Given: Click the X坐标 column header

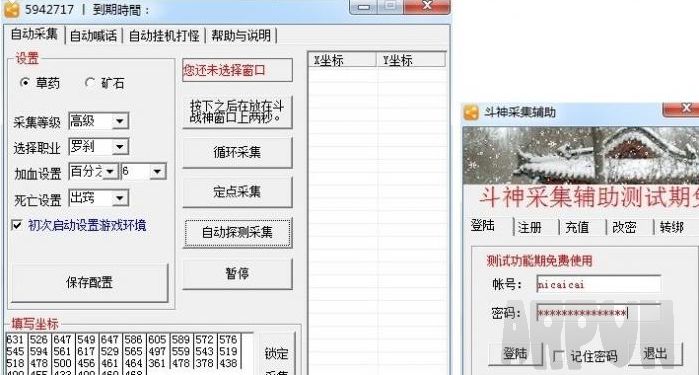Looking at the screenshot, I should (342, 60).
